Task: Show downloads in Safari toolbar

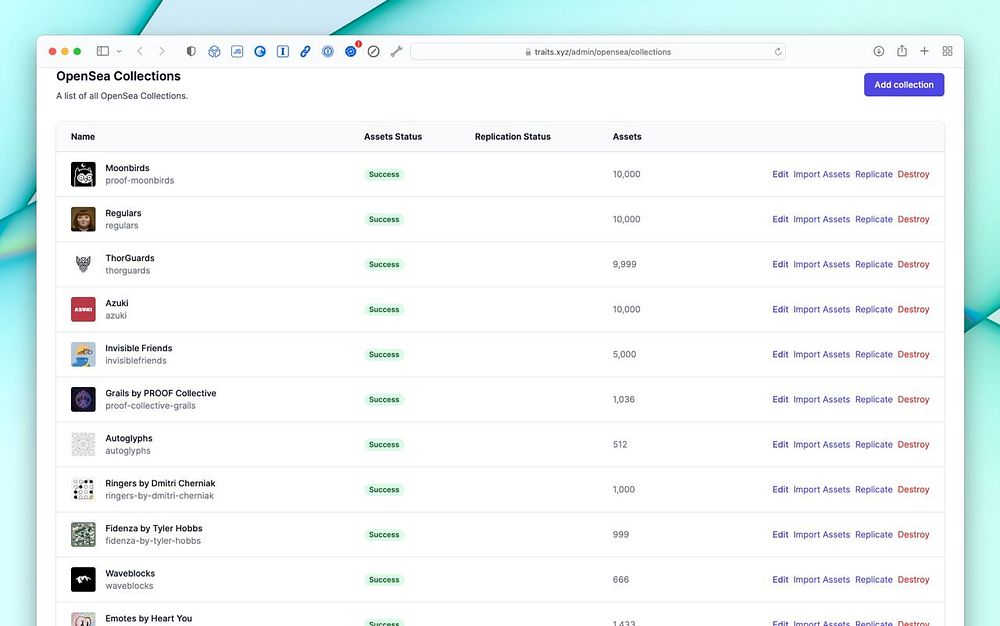Action: point(878,51)
